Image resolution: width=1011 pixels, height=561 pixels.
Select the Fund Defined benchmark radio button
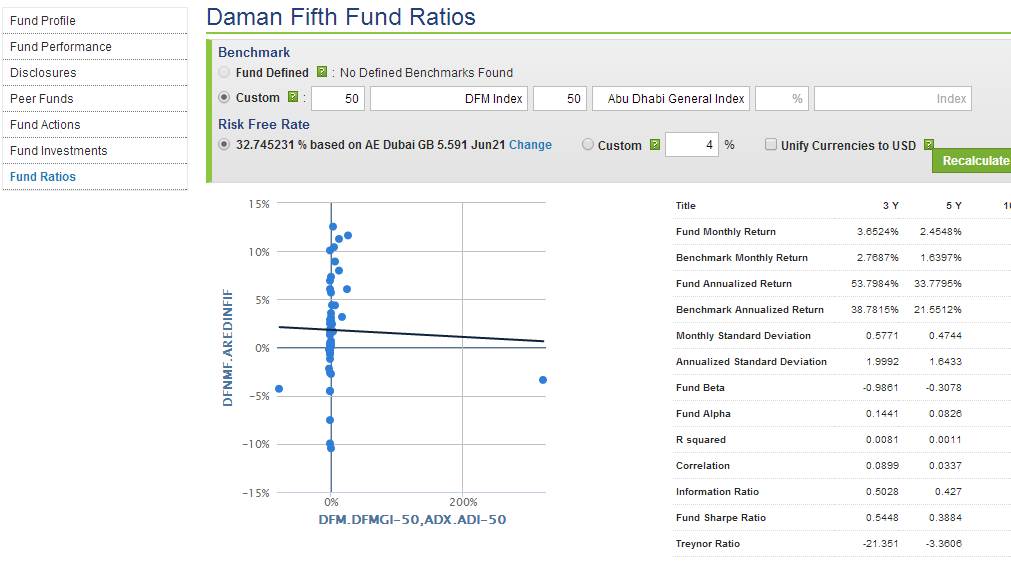click(225, 72)
